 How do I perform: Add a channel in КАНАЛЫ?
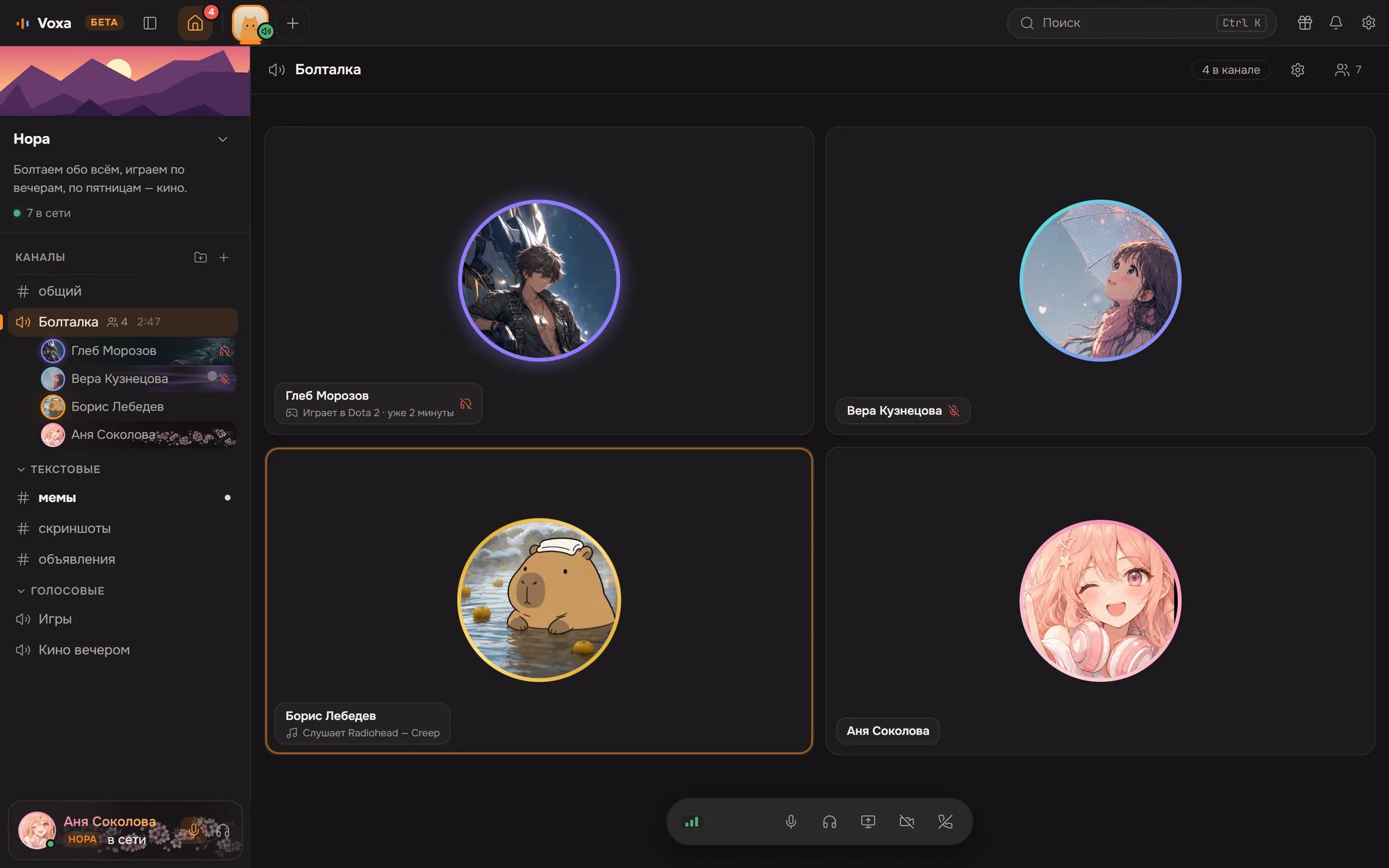[224, 258]
